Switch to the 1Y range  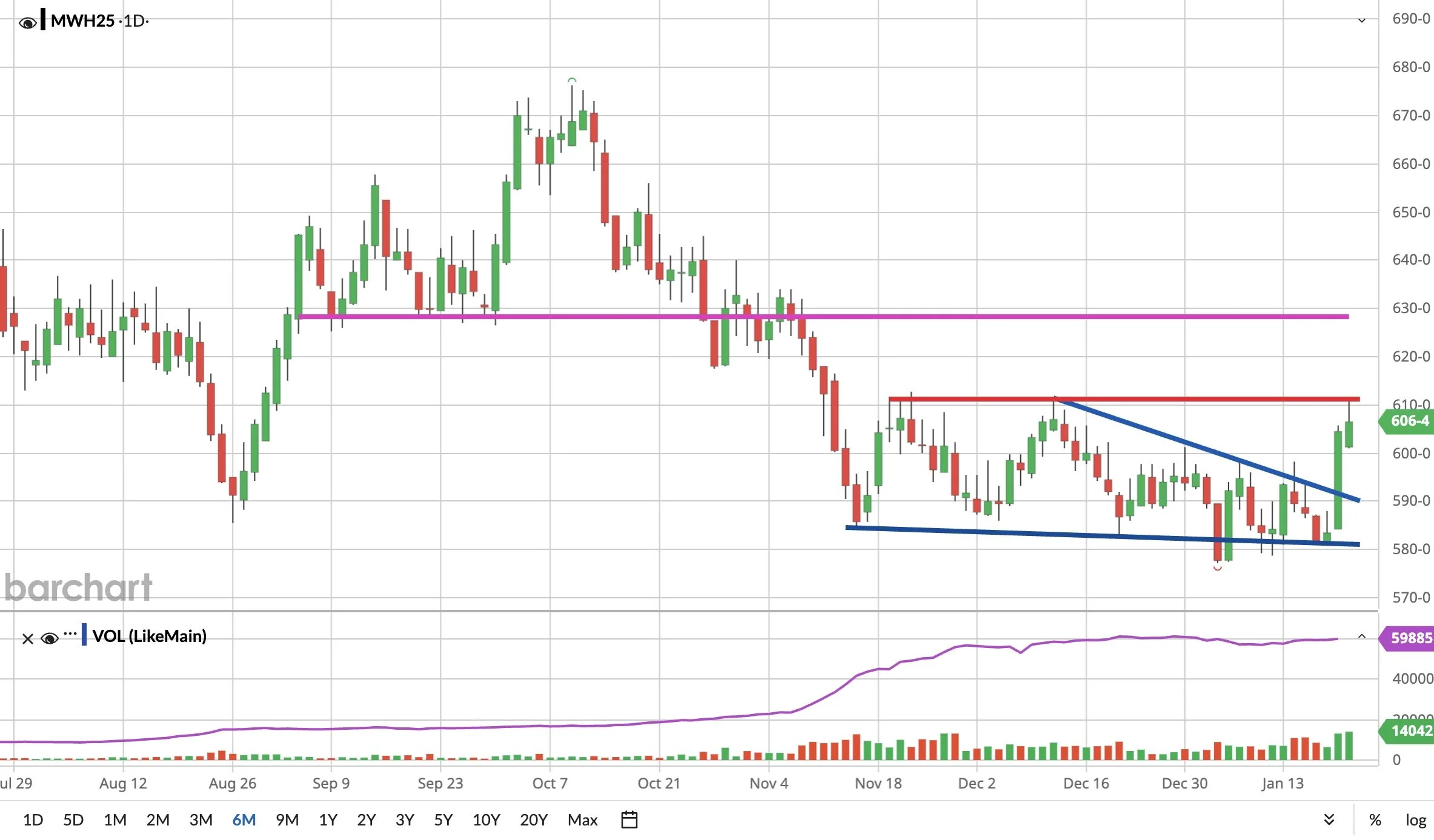tap(328, 819)
